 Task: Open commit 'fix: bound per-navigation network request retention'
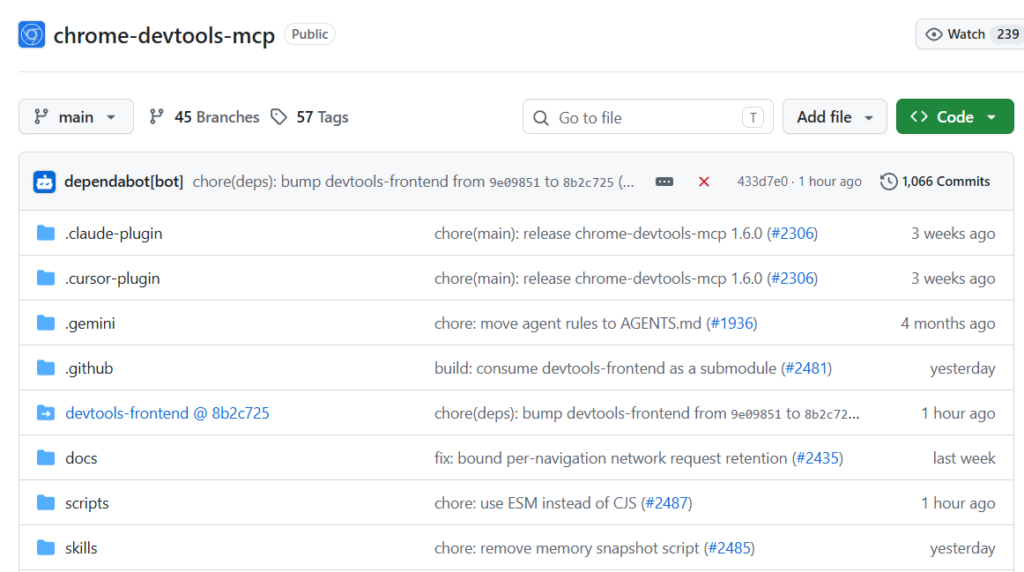point(611,458)
